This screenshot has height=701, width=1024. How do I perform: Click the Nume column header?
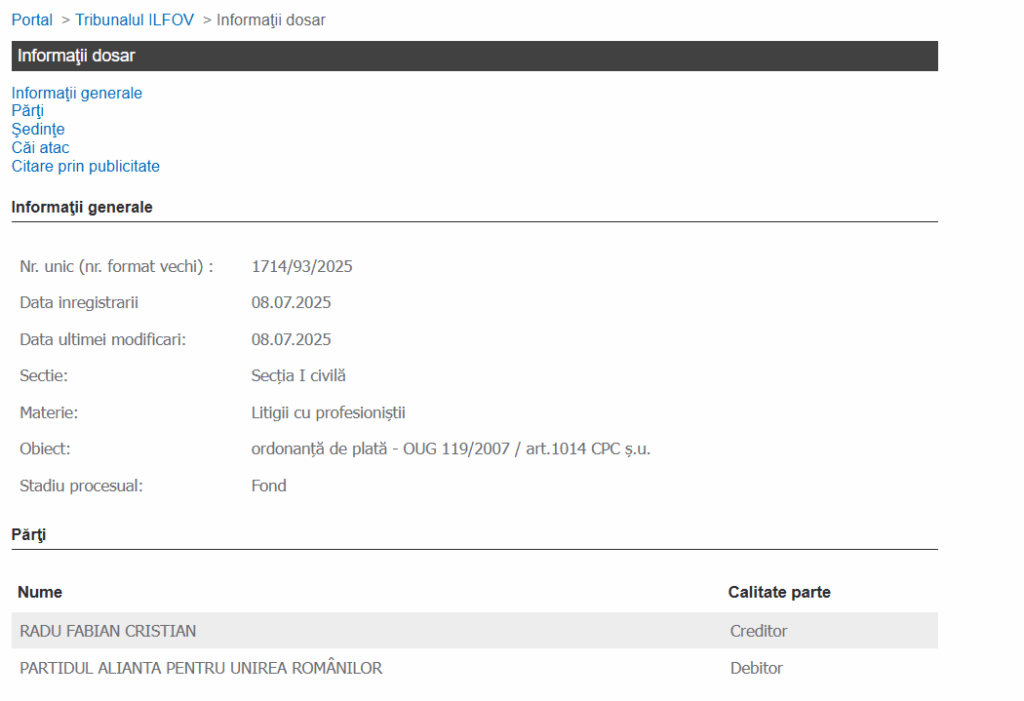[x=40, y=592]
